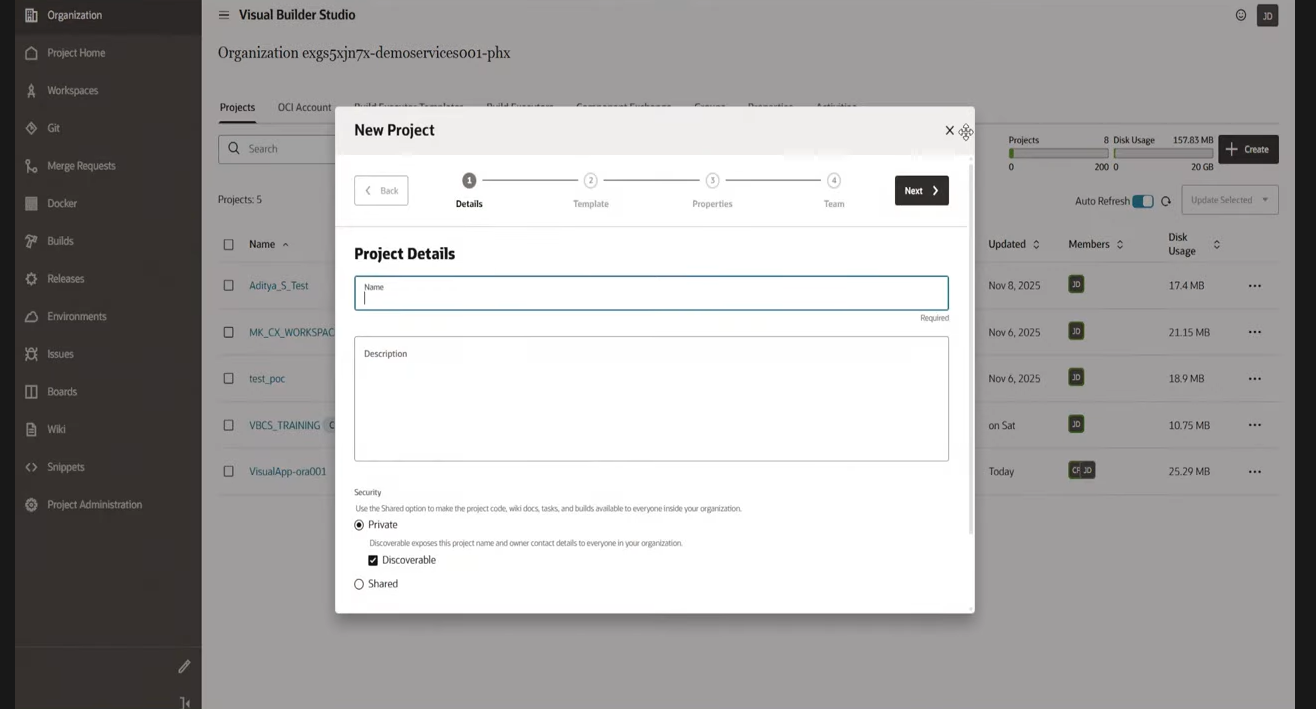Sort by the Name column arrow
This screenshot has width=1316, height=709.
click(285, 245)
